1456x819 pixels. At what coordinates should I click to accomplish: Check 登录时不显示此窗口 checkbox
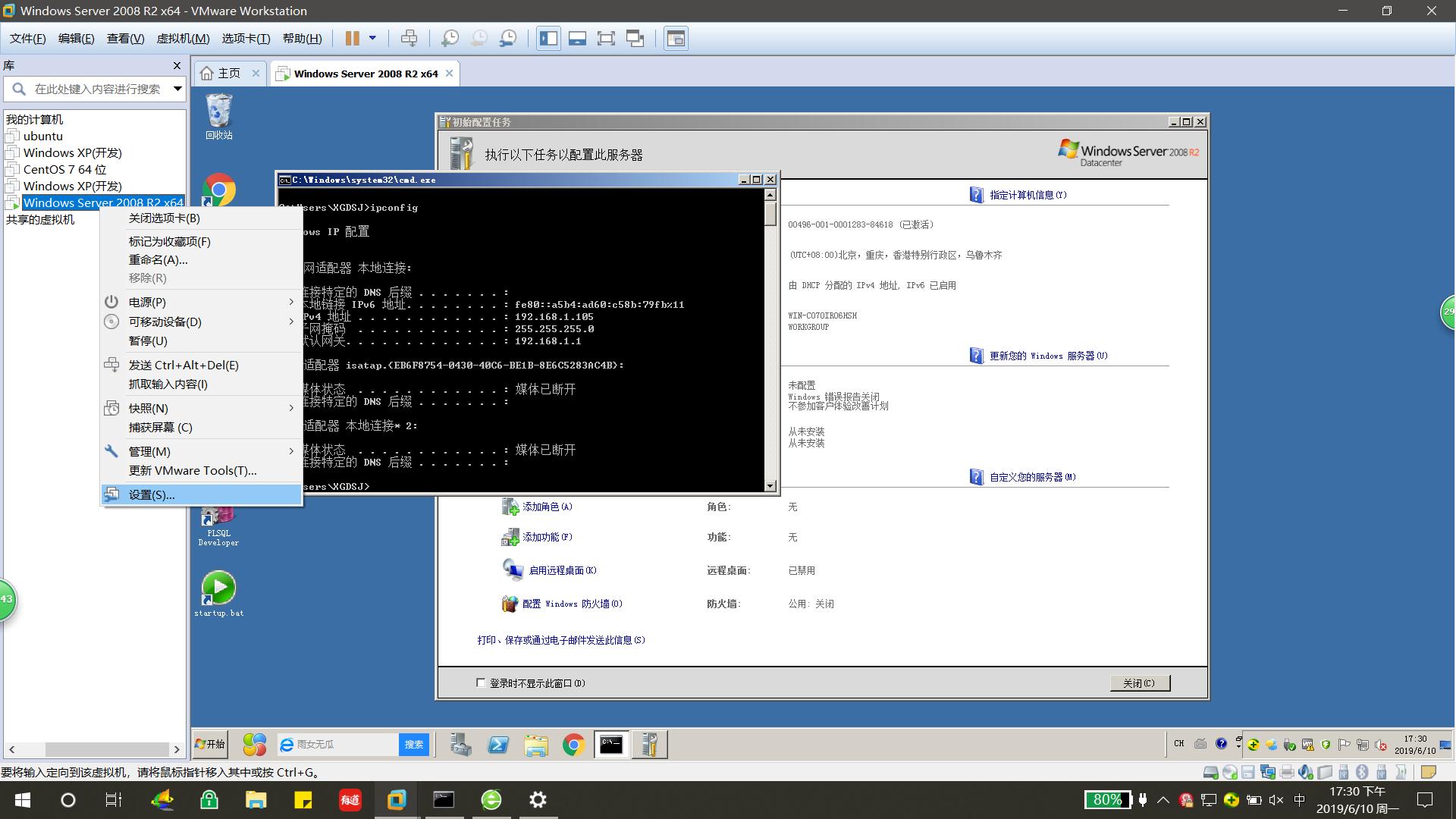tap(481, 682)
